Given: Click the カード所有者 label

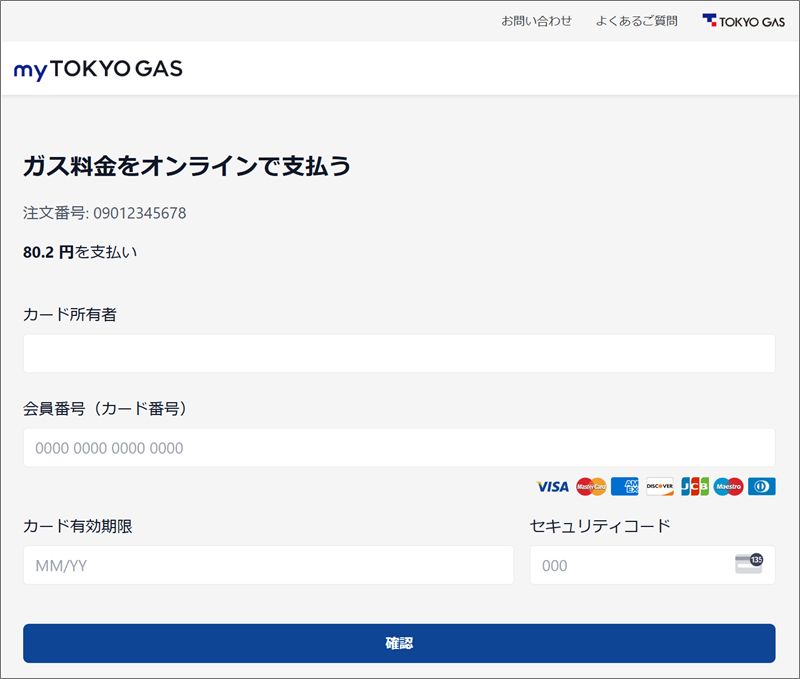Looking at the screenshot, I should 70,315.
